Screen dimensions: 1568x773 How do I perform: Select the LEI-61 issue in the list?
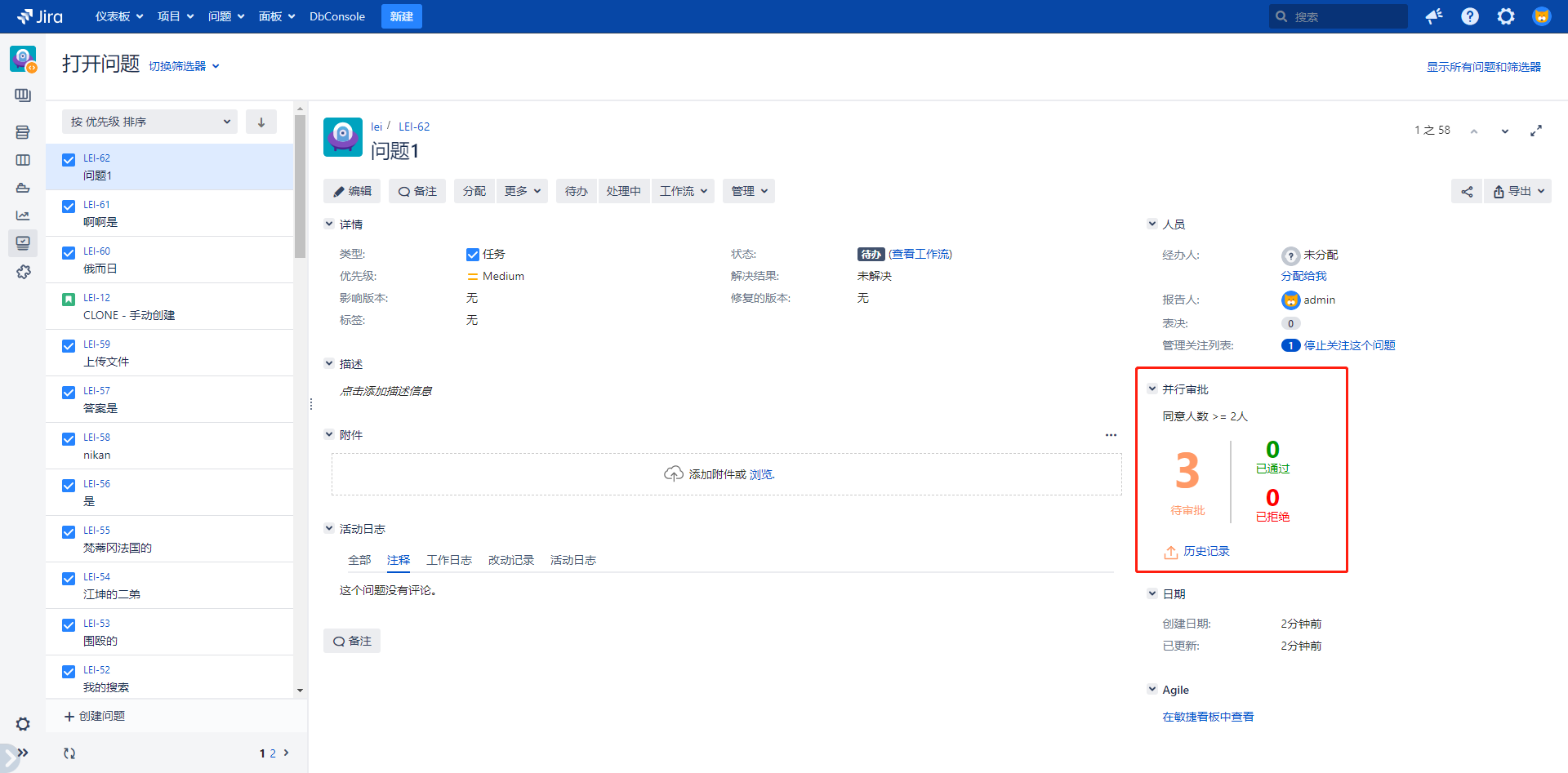[169, 213]
